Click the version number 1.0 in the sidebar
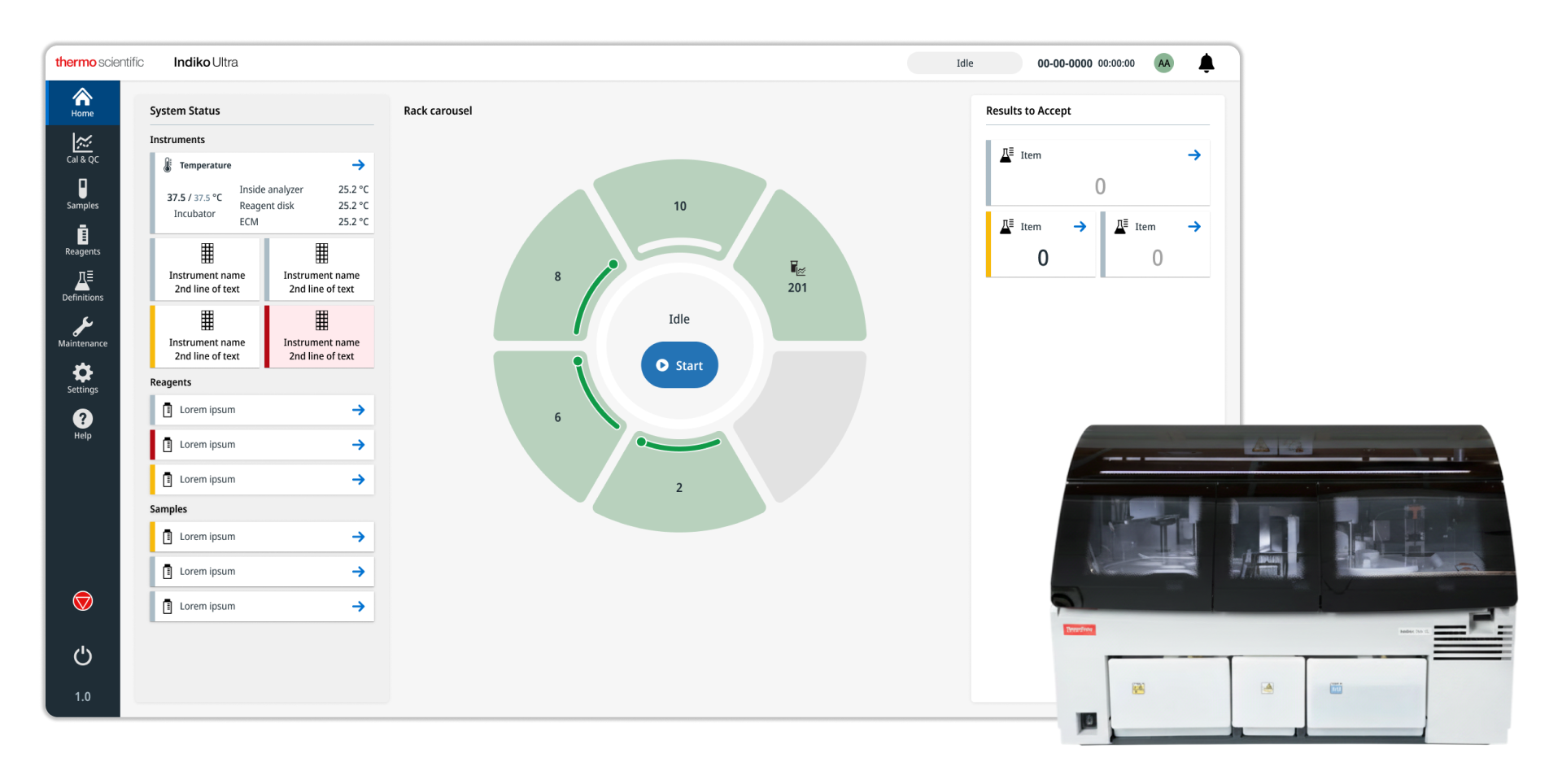This screenshot has height=784, width=1562. click(83, 697)
